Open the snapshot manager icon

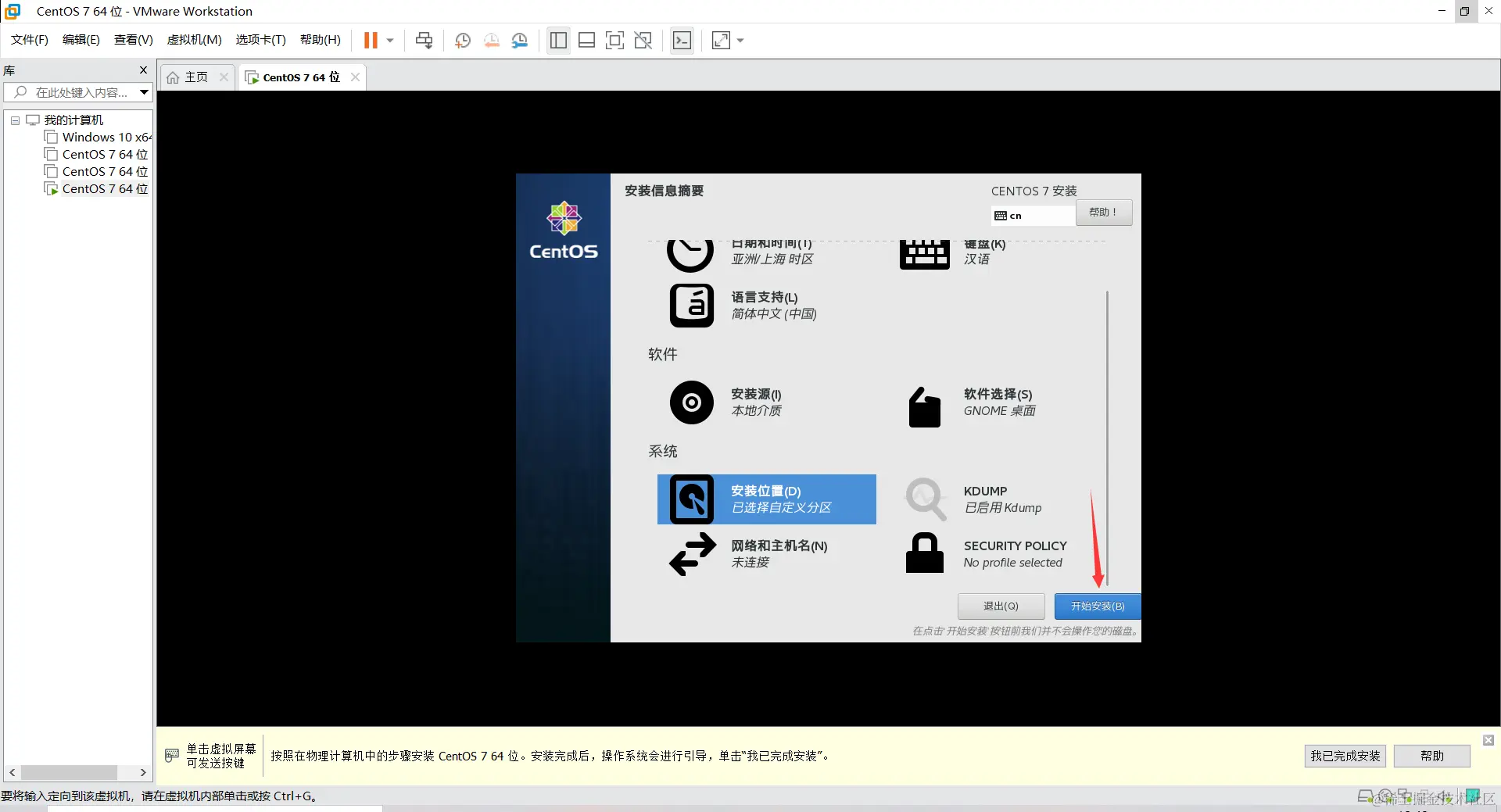point(520,41)
